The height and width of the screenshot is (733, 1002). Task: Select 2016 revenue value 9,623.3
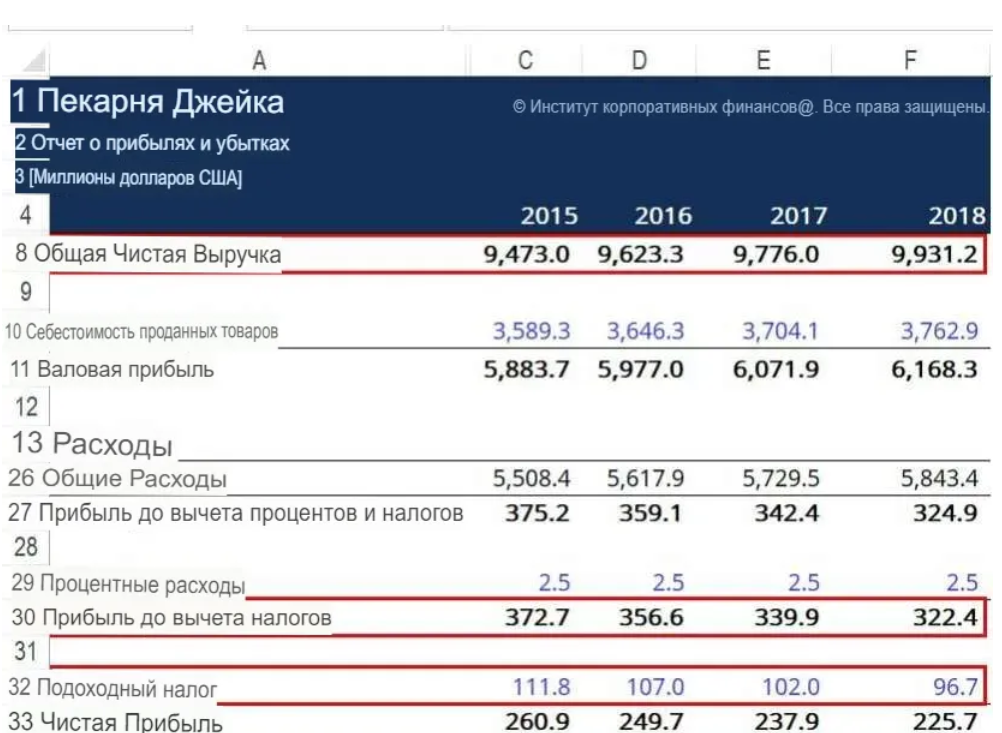640,254
